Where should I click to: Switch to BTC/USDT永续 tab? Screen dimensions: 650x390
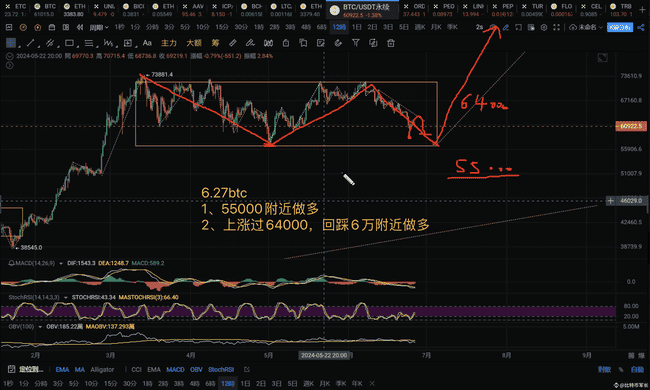pyautogui.click(x=362, y=10)
